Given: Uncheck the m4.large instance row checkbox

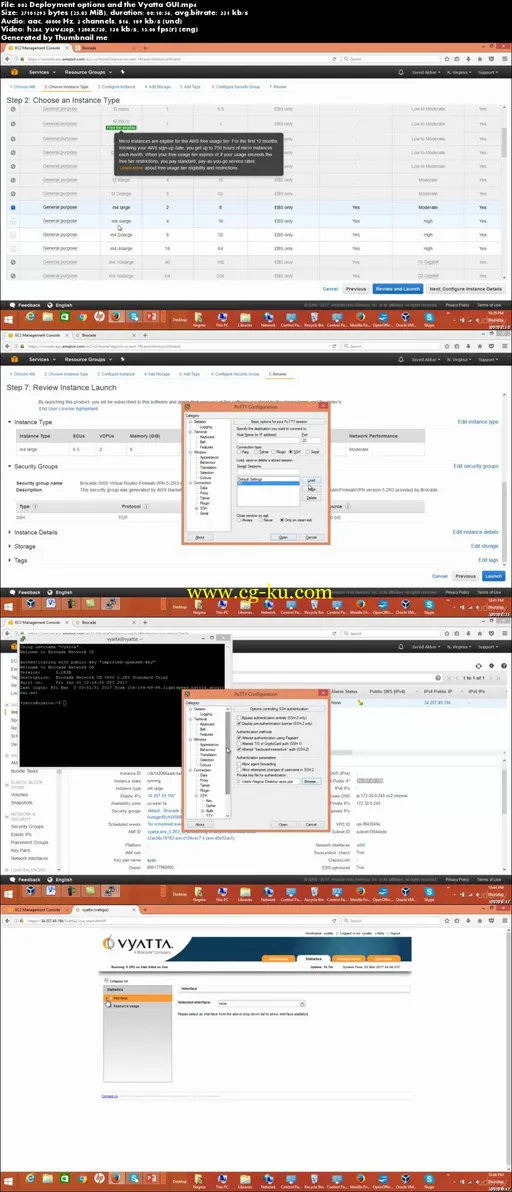Looking at the screenshot, I should click(x=14, y=207).
